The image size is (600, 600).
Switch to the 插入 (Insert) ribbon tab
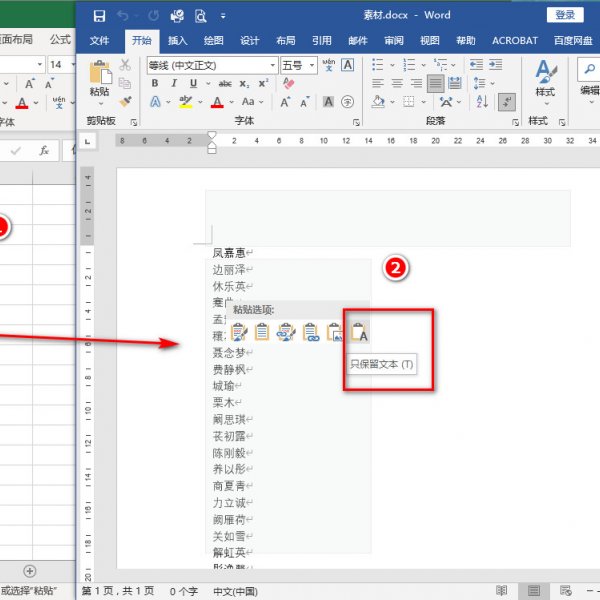coord(177,41)
